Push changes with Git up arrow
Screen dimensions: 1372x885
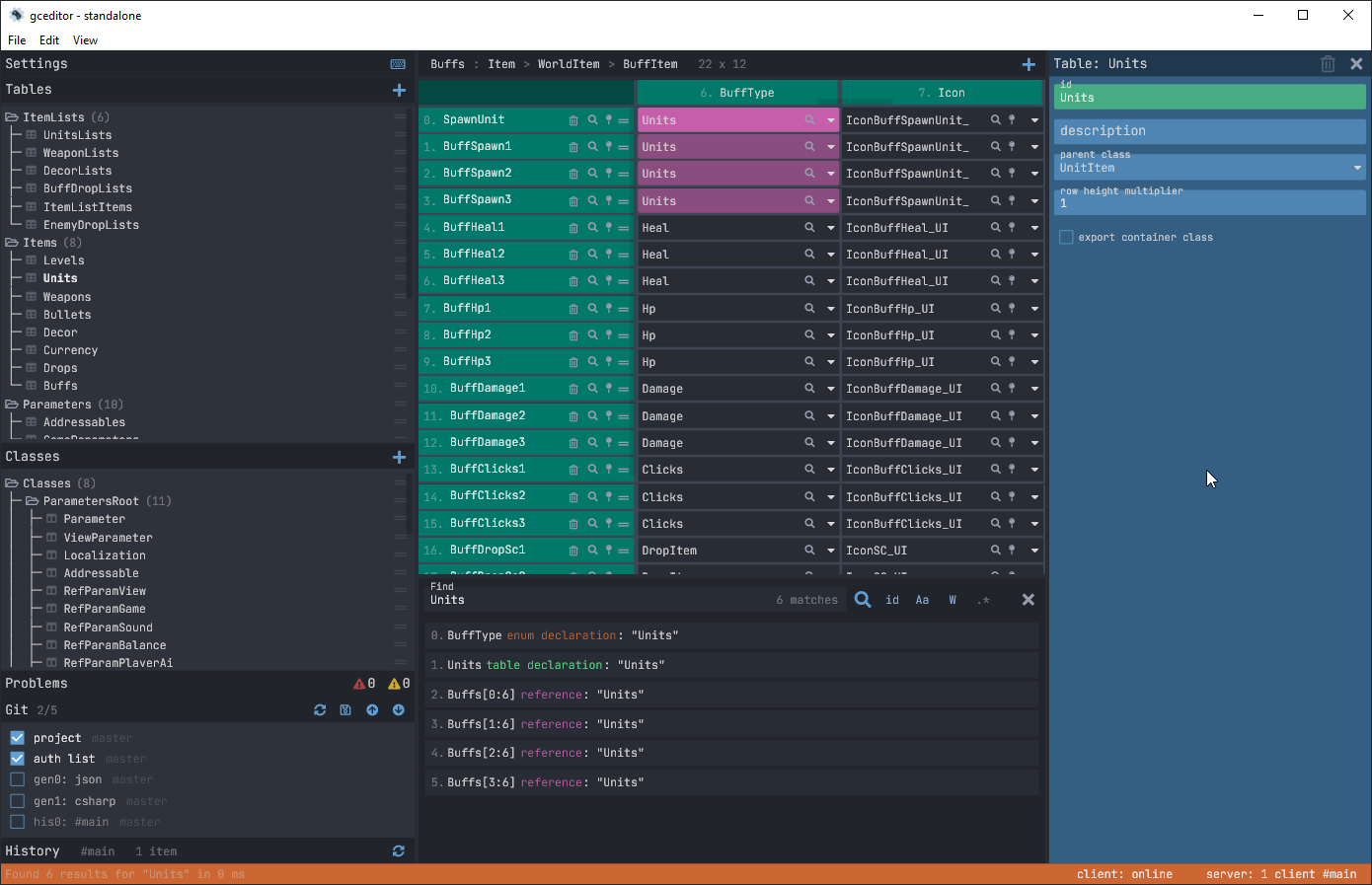(x=372, y=710)
